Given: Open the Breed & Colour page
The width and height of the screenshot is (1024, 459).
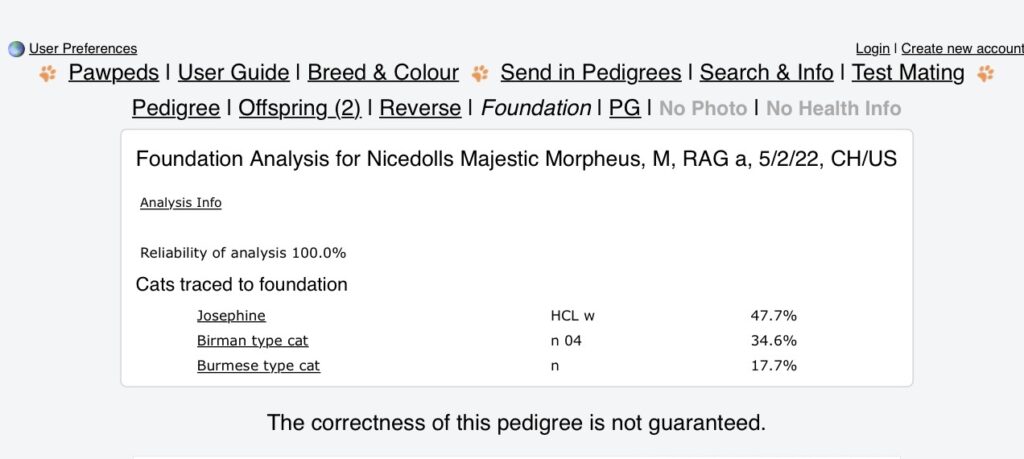Looking at the screenshot, I should [x=383, y=73].
